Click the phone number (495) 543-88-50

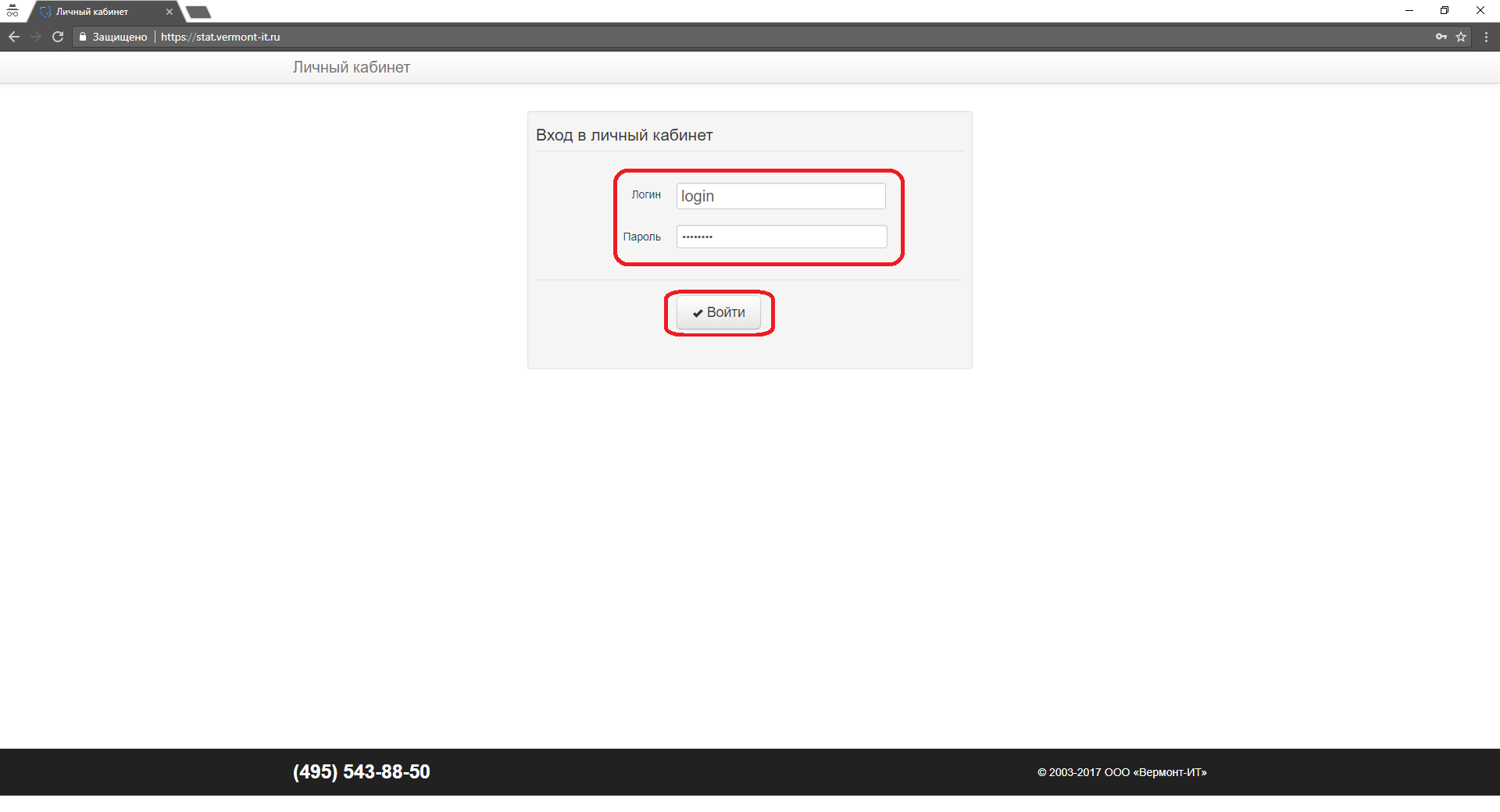coord(362,772)
